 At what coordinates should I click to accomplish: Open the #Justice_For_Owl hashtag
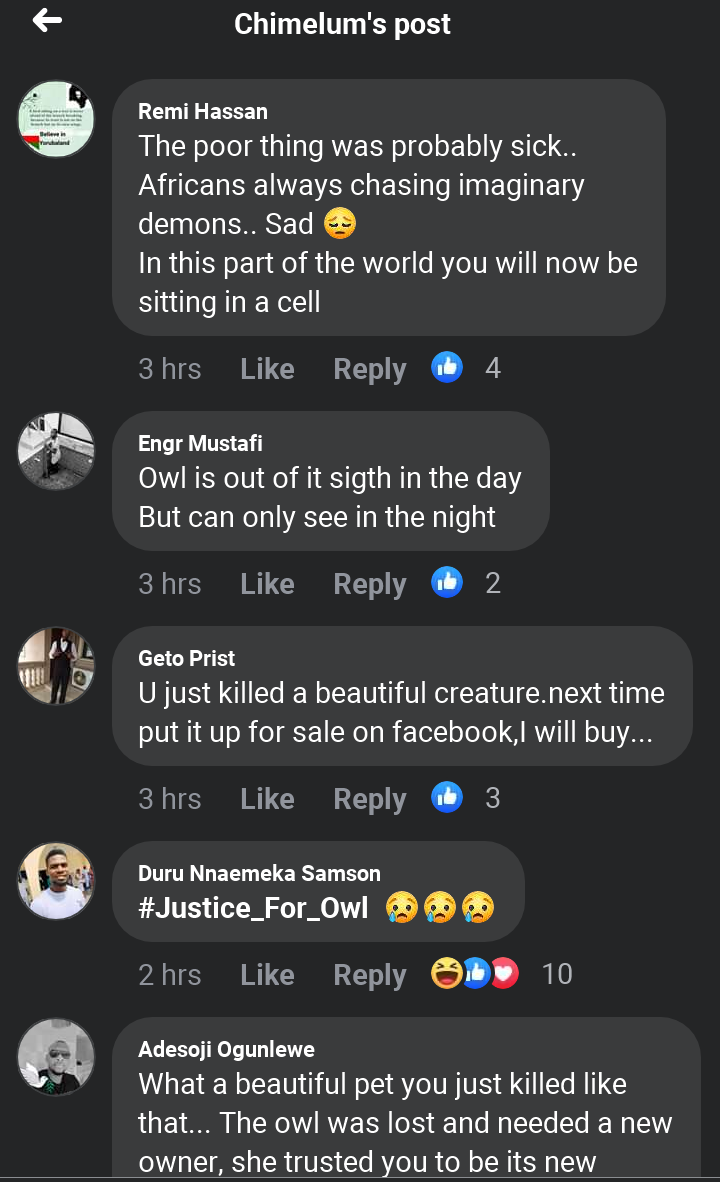click(x=253, y=908)
